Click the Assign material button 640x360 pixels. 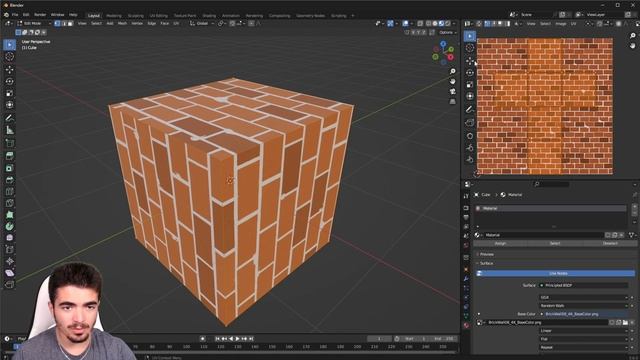coord(500,244)
